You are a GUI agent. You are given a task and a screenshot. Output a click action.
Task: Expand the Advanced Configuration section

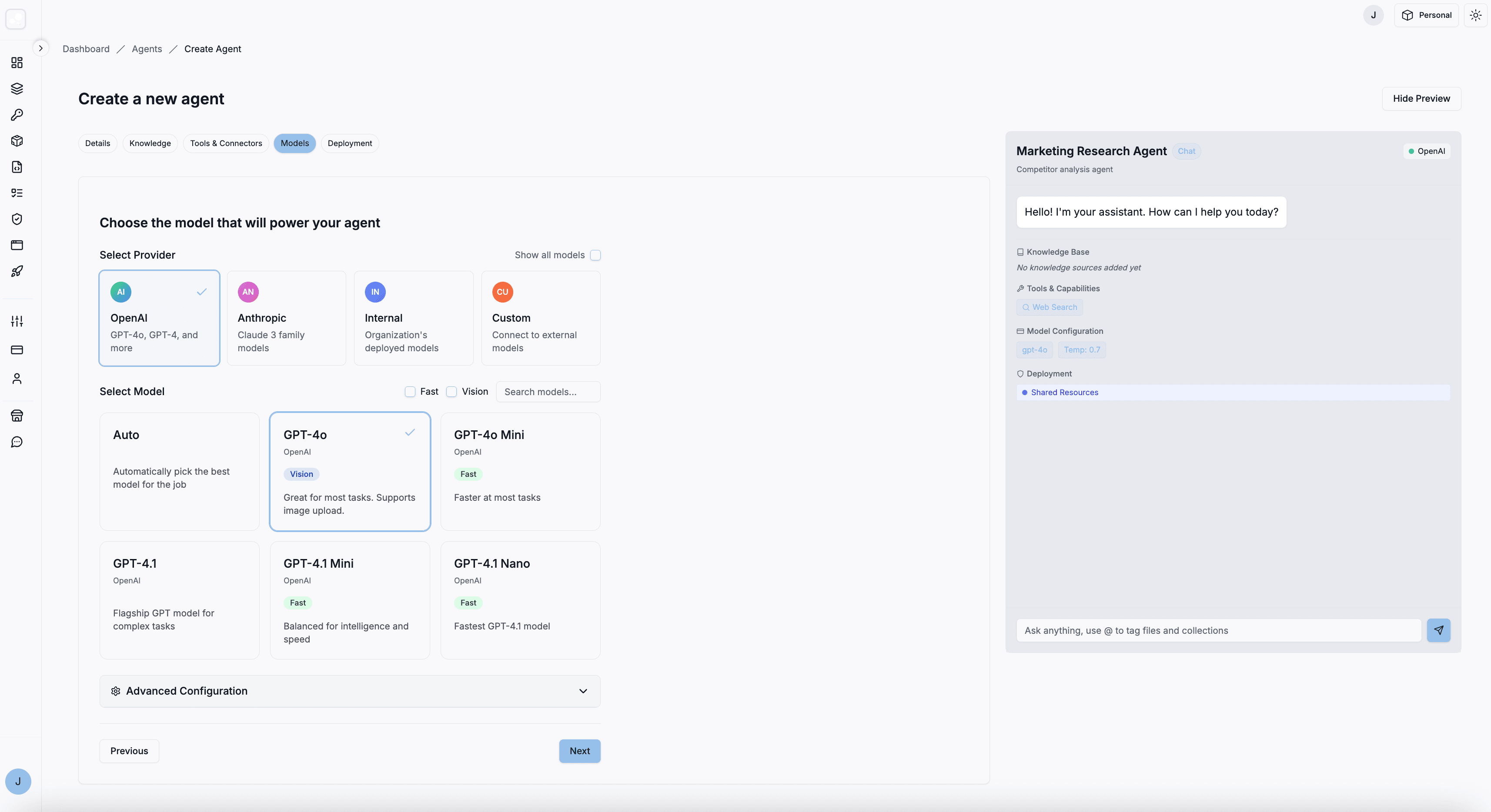point(350,691)
